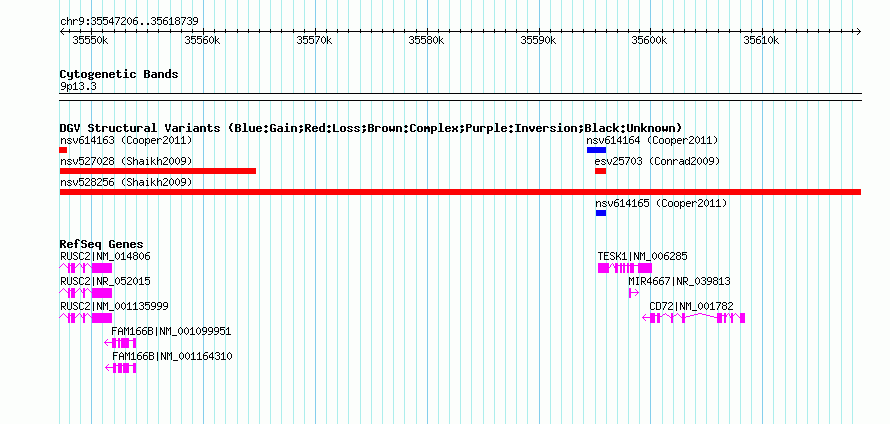Click the 35590k ruler tick label

[538, 40]
